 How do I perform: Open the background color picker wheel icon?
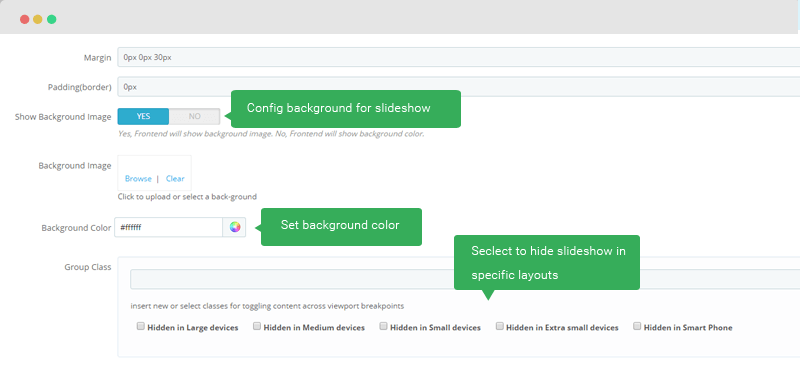click(234, 227)
